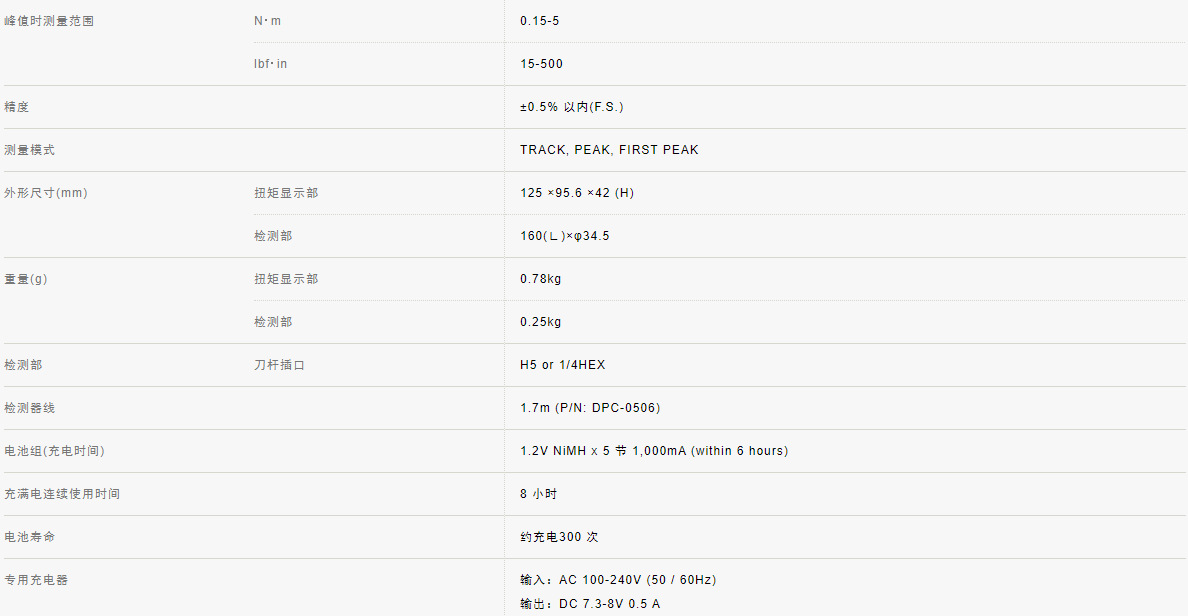This screenshot has height=616, width=1188.
Task: Click the 125 ×95.6 ×42 (H) dimension value
Action: [x=577, y=193]
